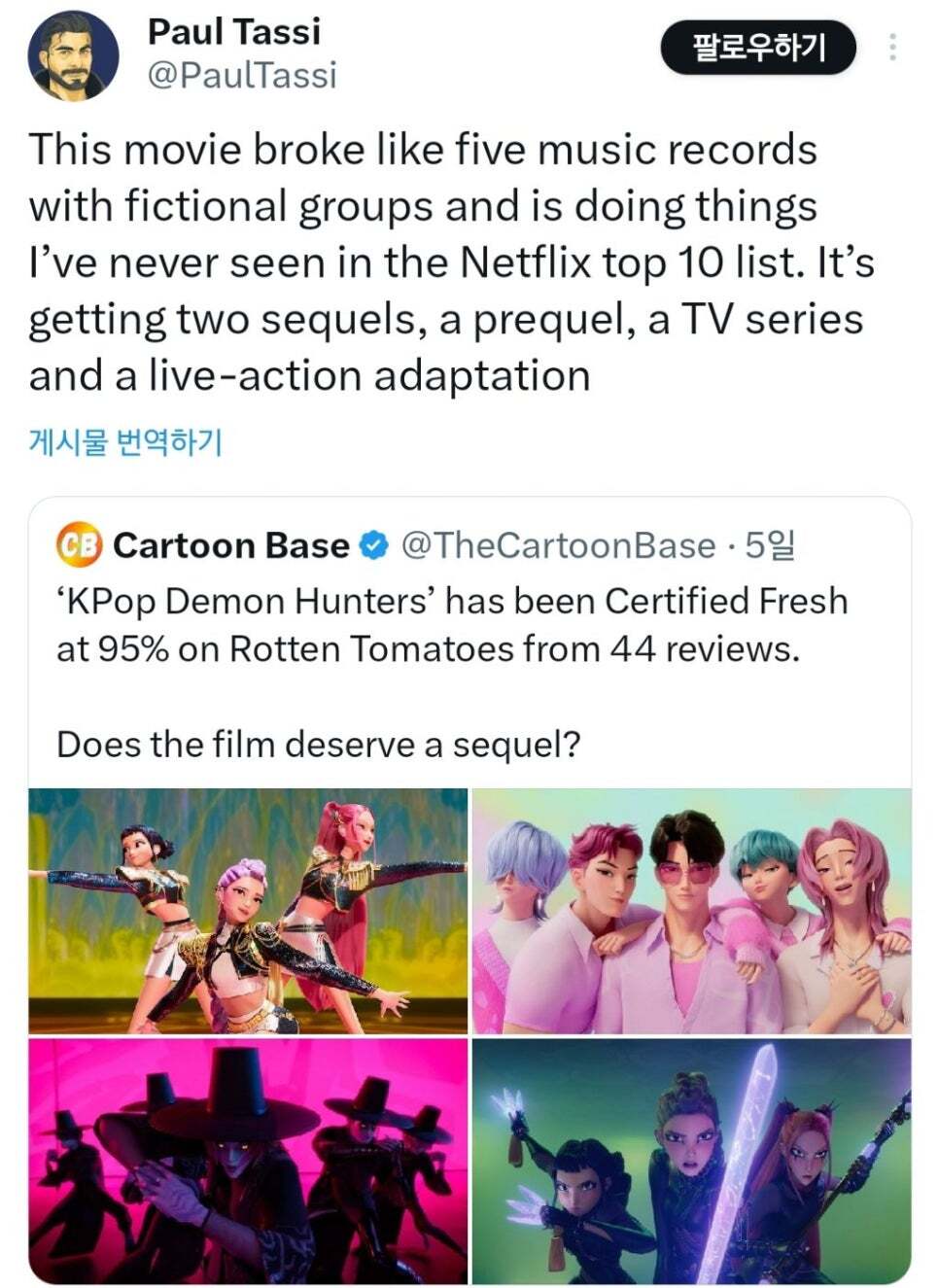
Task: Click the Paul Tassi display name
Action: pyautogui.click(x=234, y=31)
